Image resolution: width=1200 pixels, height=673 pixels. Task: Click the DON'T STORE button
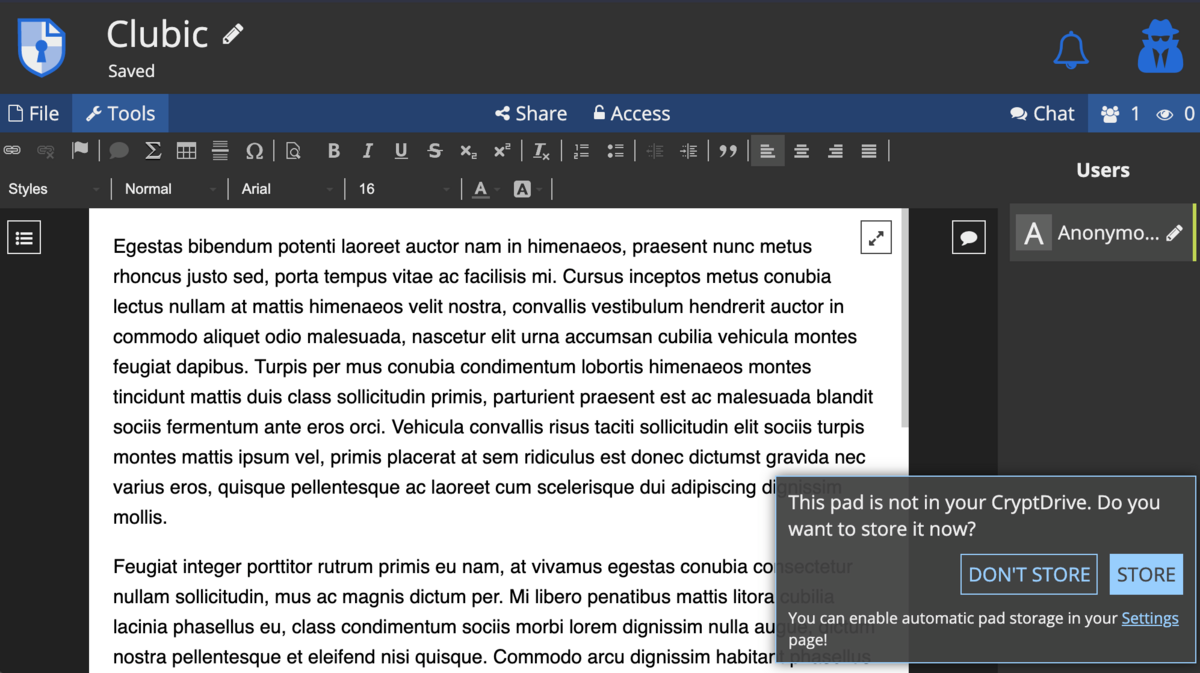point(1029,574)
